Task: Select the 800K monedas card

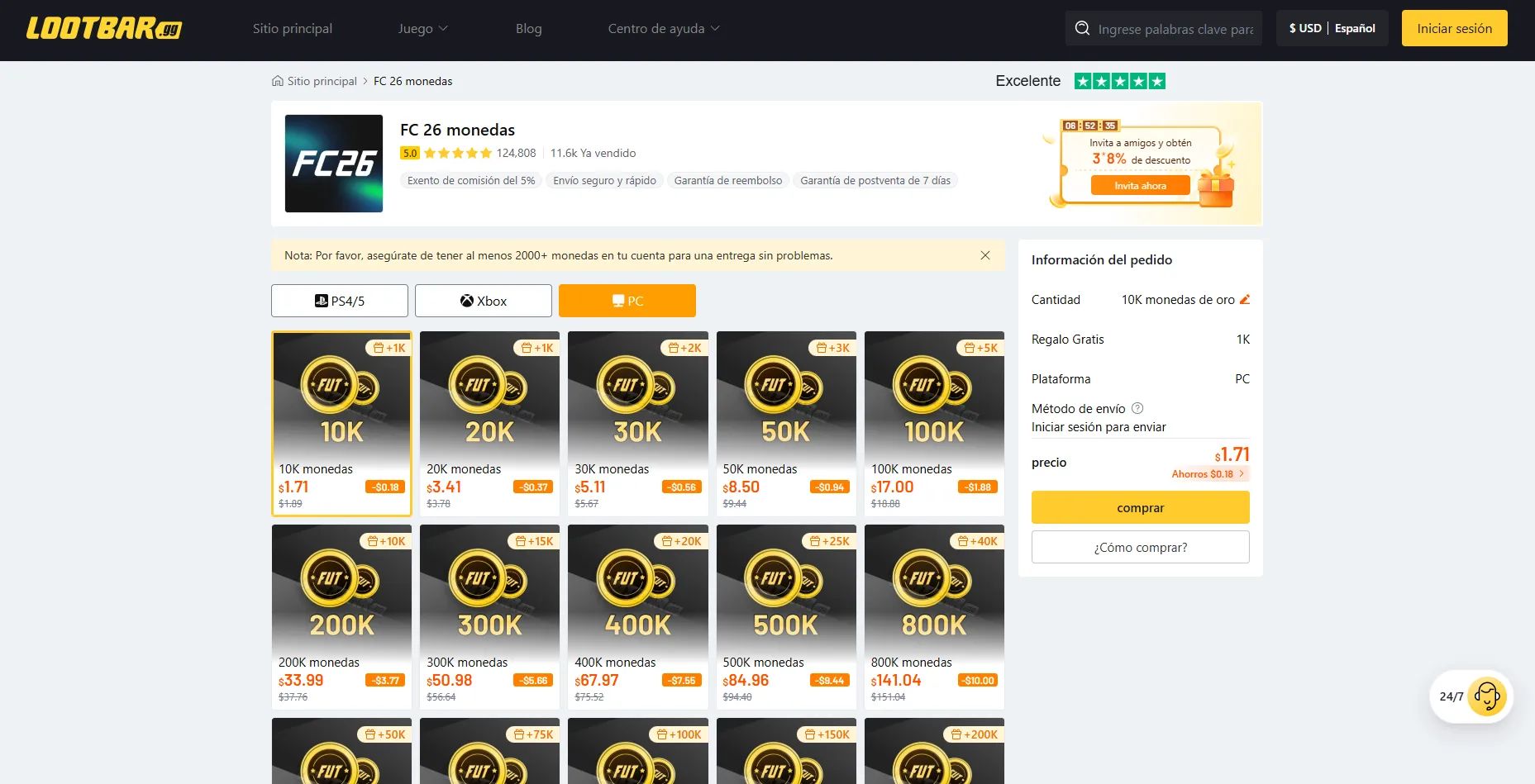Action: 934,617
